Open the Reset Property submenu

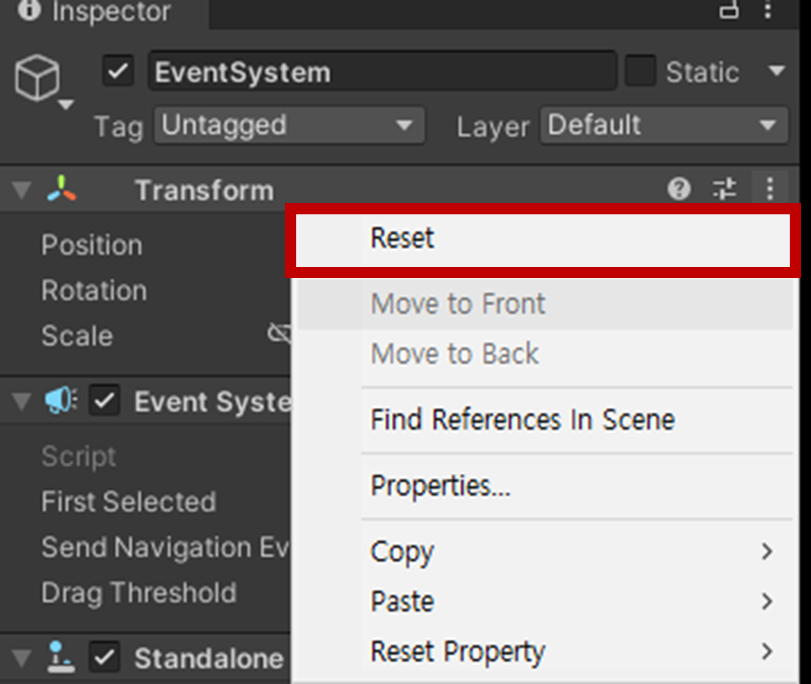coord(545,651)
